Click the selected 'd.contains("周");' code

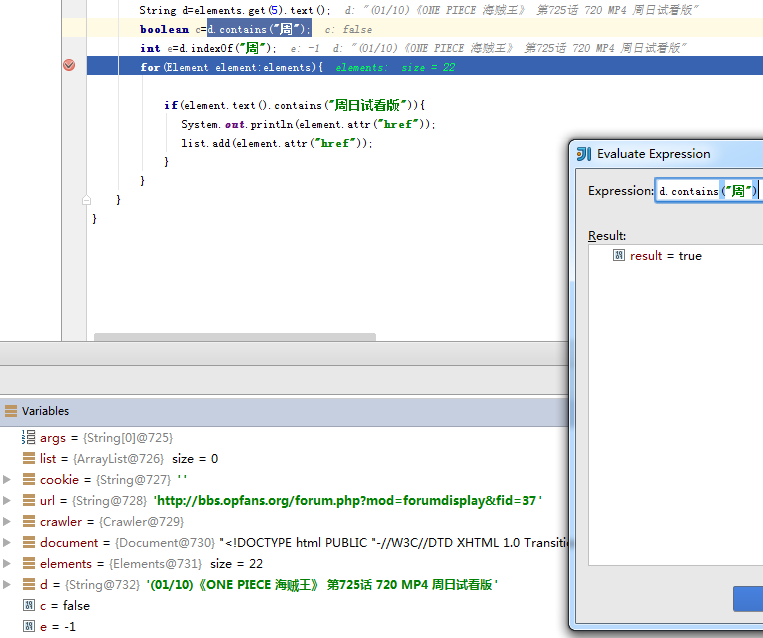click(259, 29)
